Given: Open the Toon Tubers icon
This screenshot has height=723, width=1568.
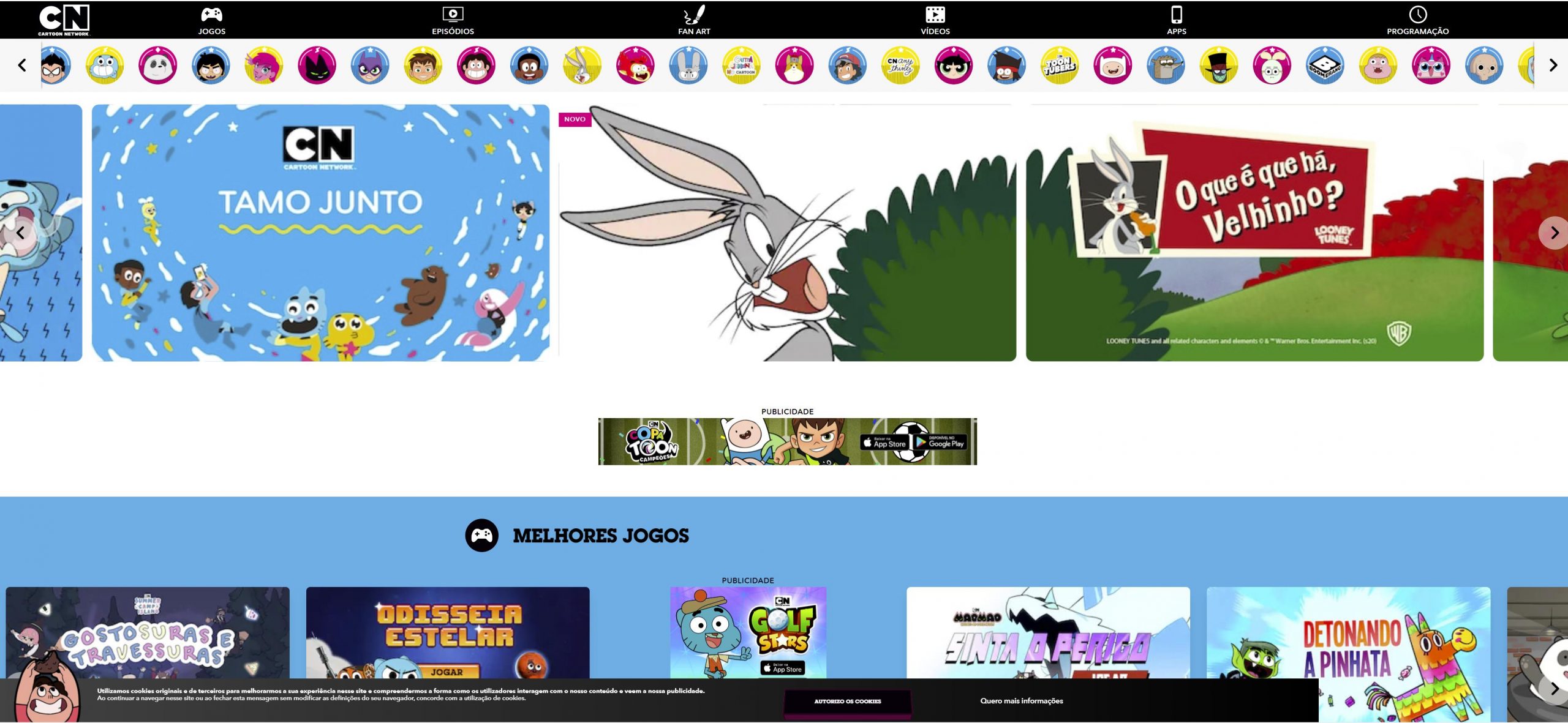Looking at the screenshot, I should tap(1060, 65).
